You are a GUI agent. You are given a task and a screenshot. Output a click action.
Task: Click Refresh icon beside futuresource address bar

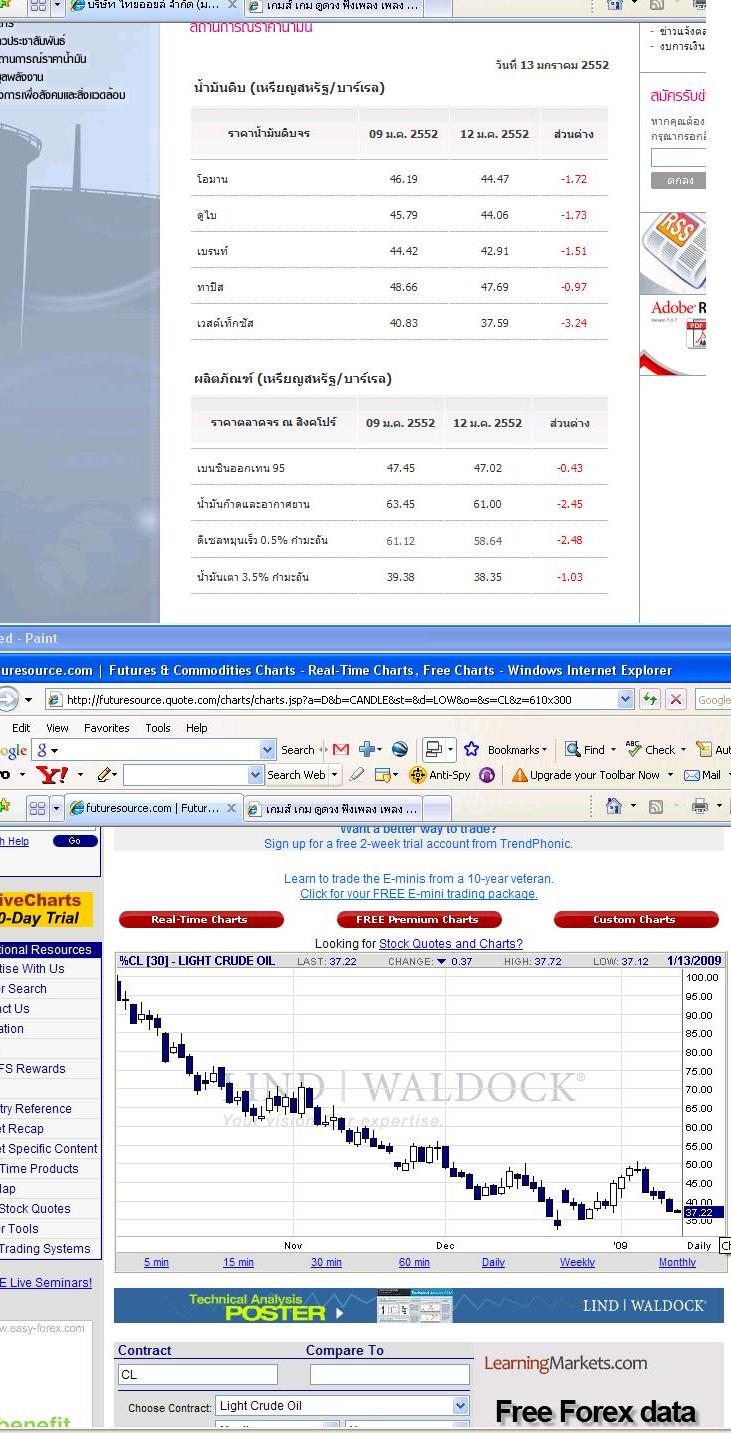pyautogui.click(x=652, y=699)
